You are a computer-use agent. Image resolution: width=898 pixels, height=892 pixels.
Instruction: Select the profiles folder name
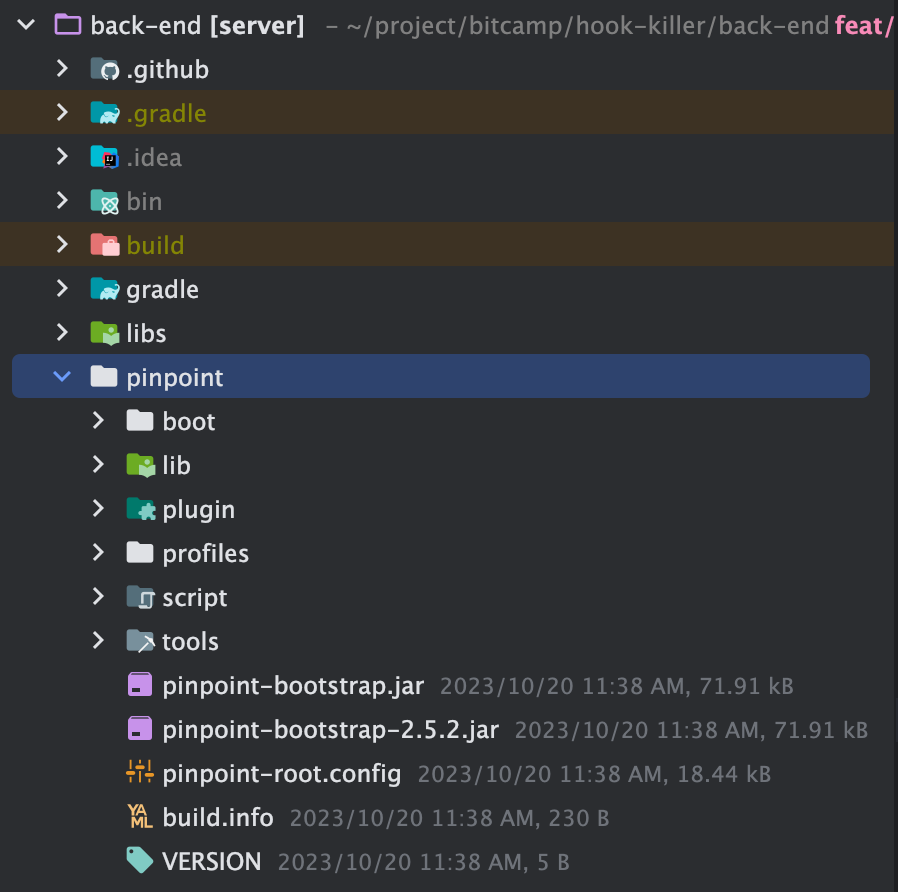(206, 554)
